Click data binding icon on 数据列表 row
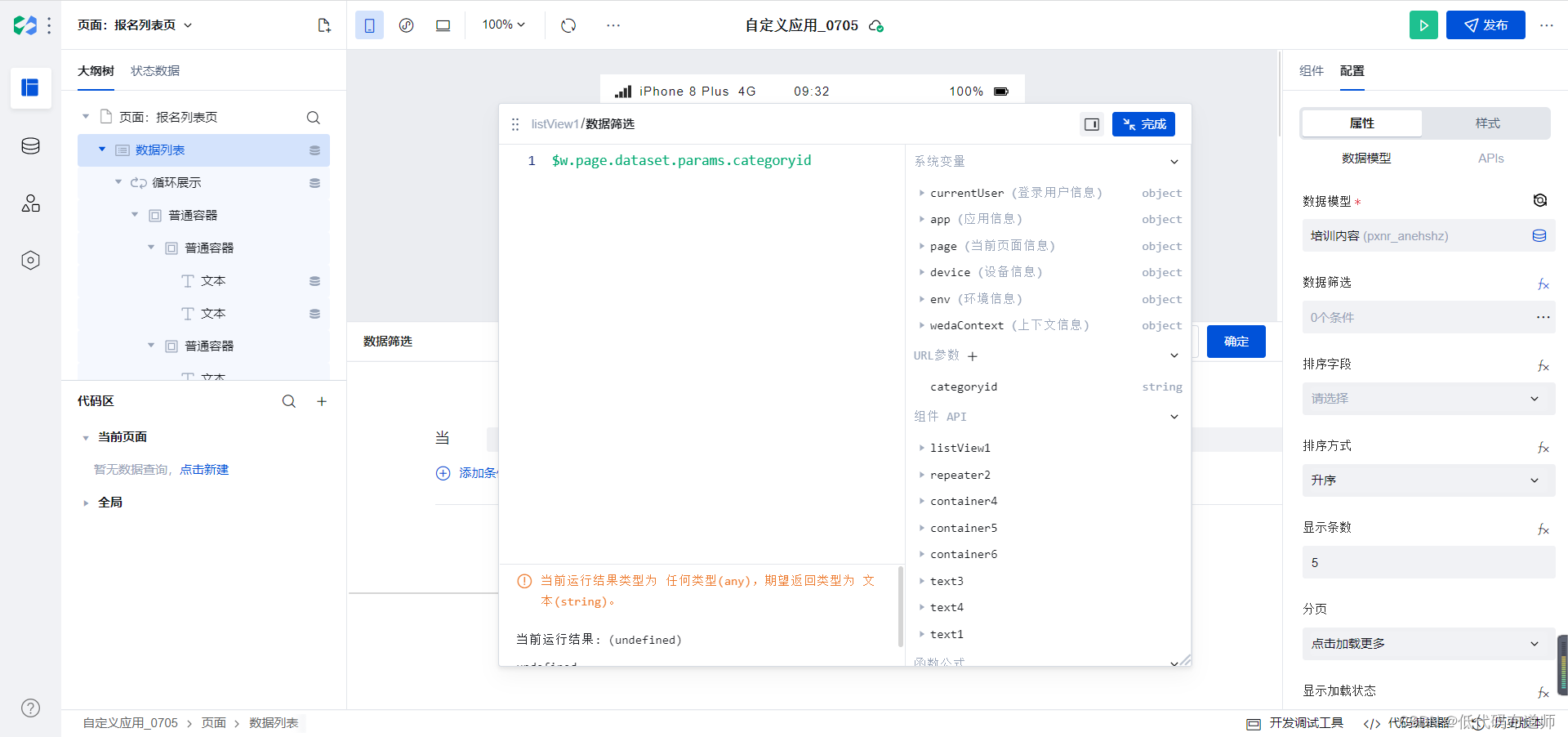The width and height of the screenshot is (1568, 737). [314, 150]
